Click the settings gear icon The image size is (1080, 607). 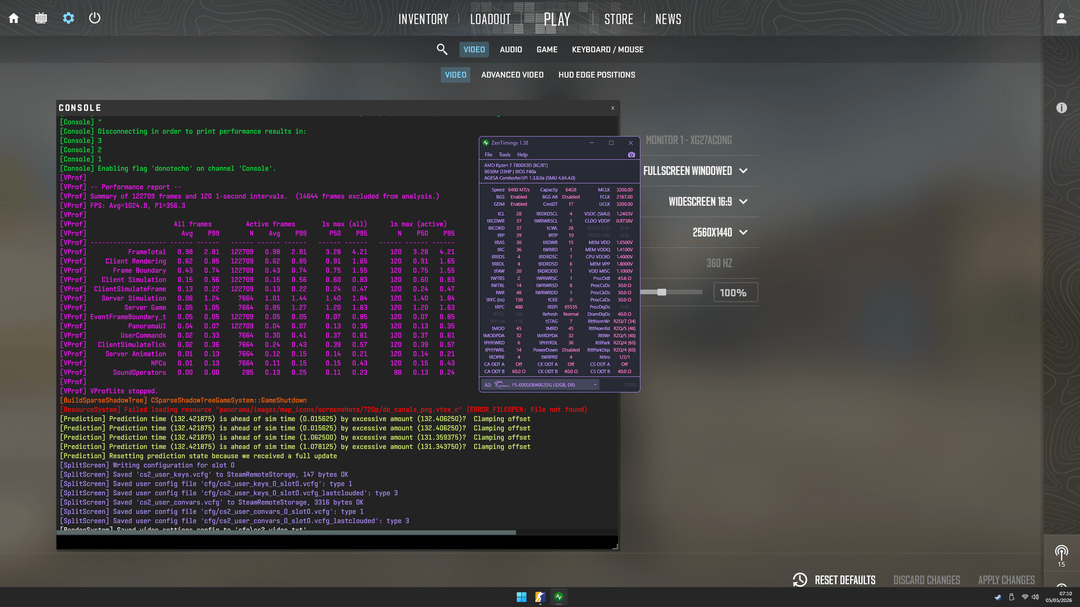point(68,19)
